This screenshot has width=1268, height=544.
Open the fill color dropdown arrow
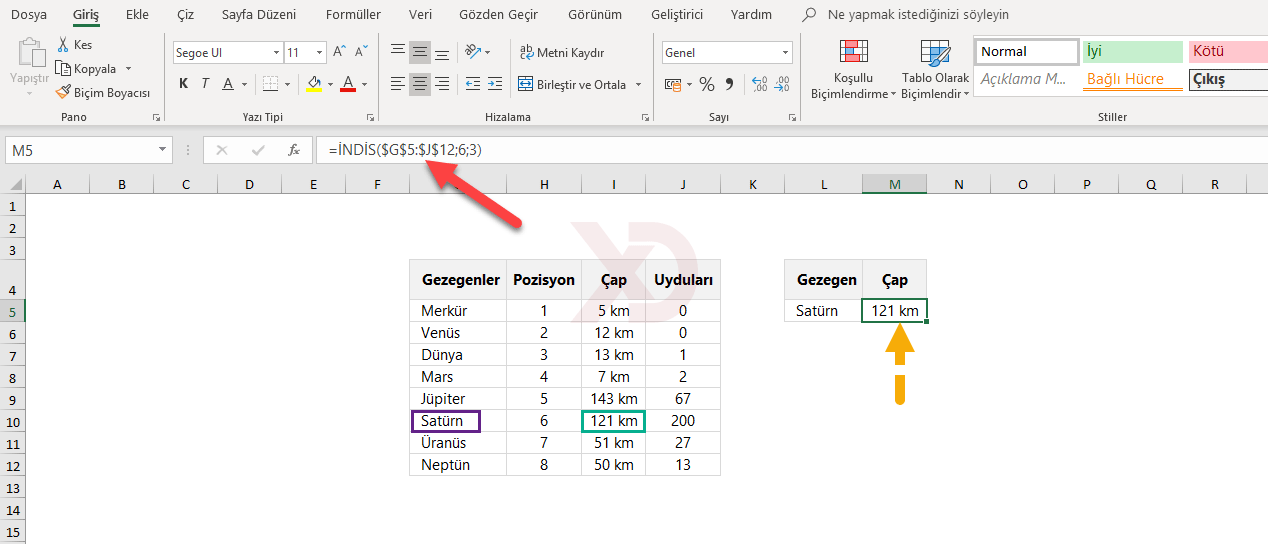pyautogui.click(x=331, y=84)
